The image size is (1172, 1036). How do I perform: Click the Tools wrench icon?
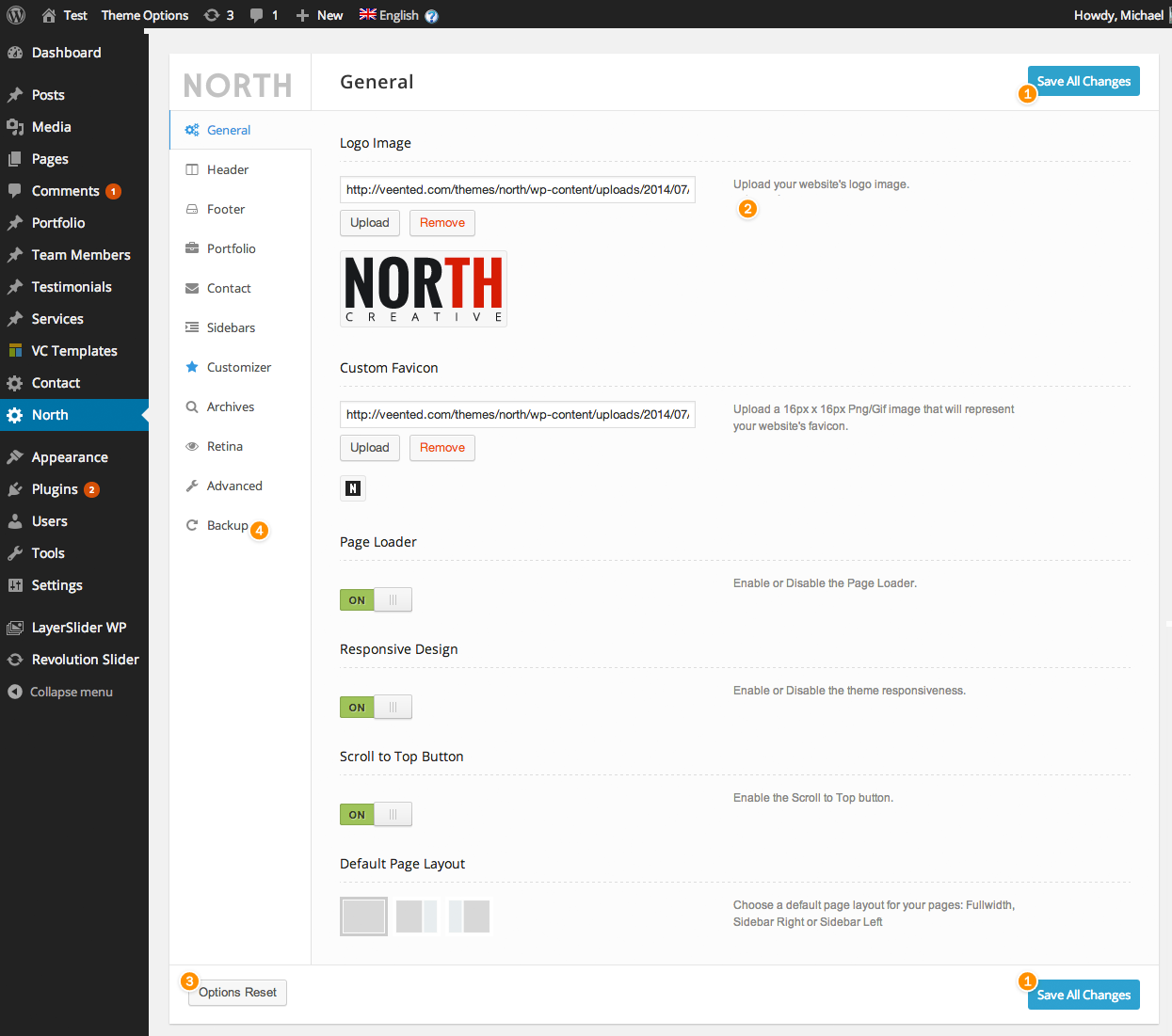point(15,553)
